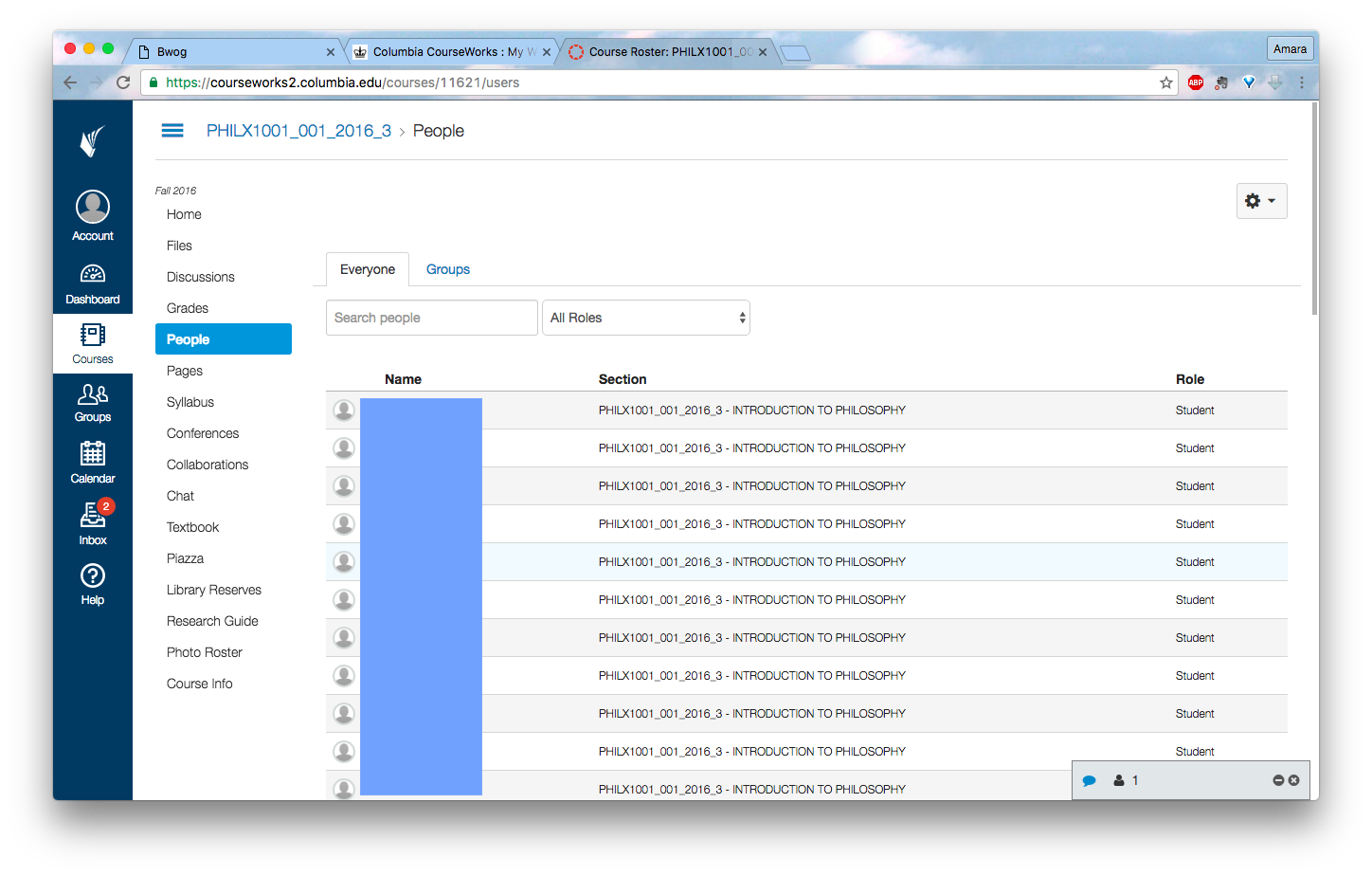Click the Amara profile button
Viewport: 1372px width, 876px height.
click(1290, 48)
